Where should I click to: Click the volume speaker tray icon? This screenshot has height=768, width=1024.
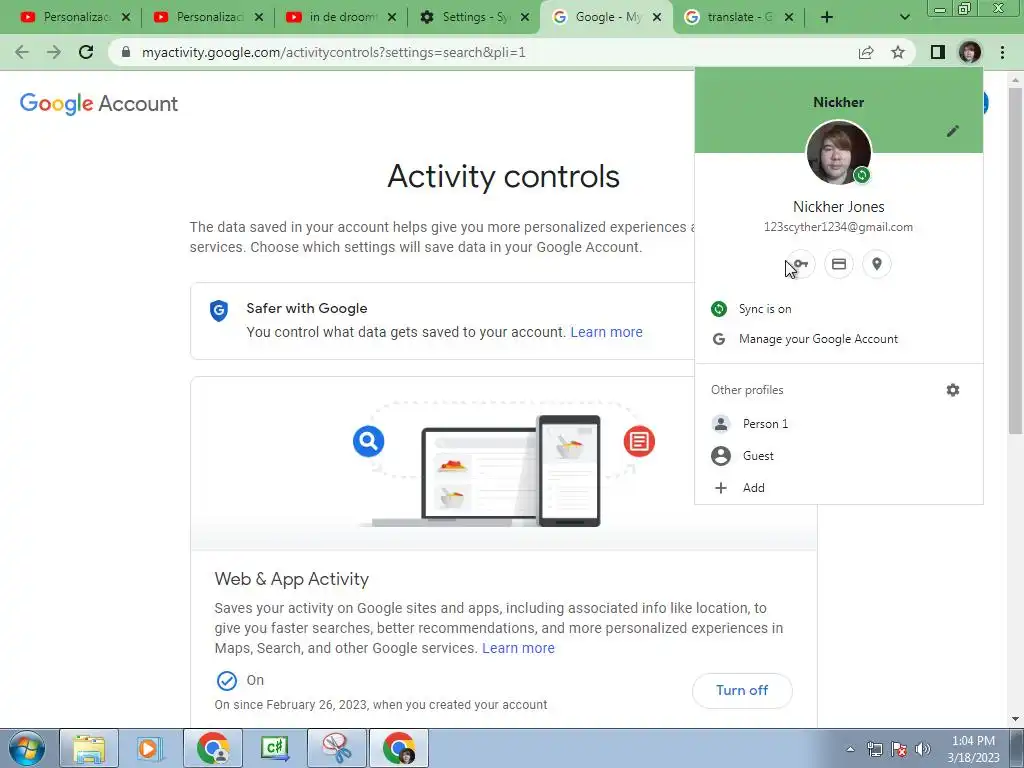point(923,749)
